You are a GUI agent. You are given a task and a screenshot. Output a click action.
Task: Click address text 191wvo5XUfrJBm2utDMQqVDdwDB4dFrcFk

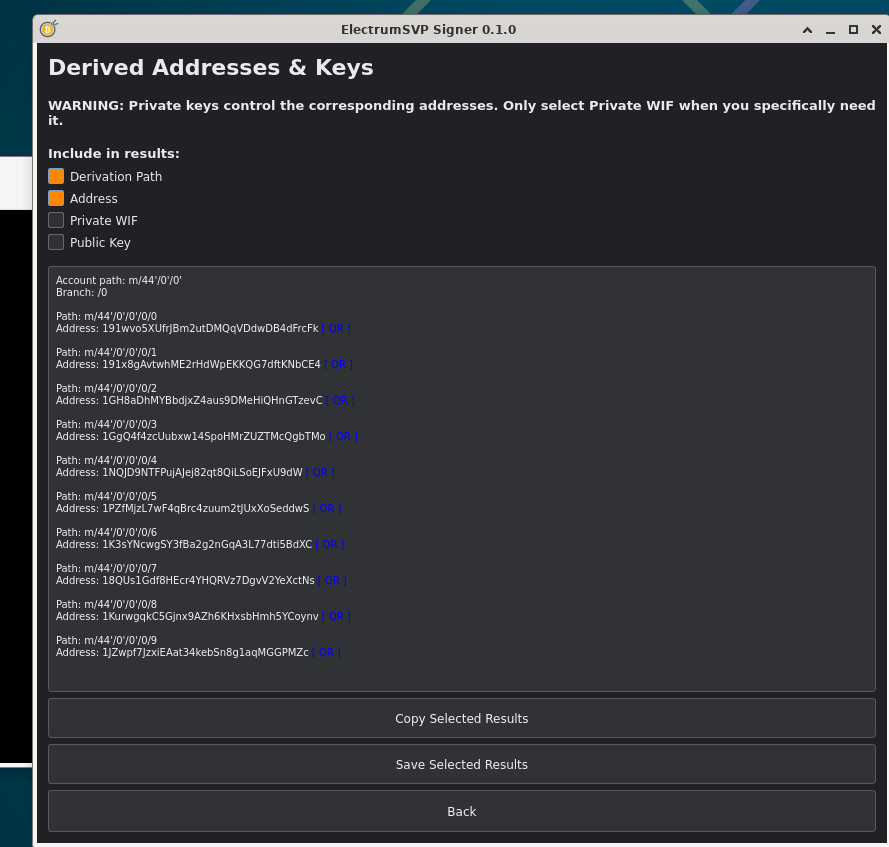[210, 328]
